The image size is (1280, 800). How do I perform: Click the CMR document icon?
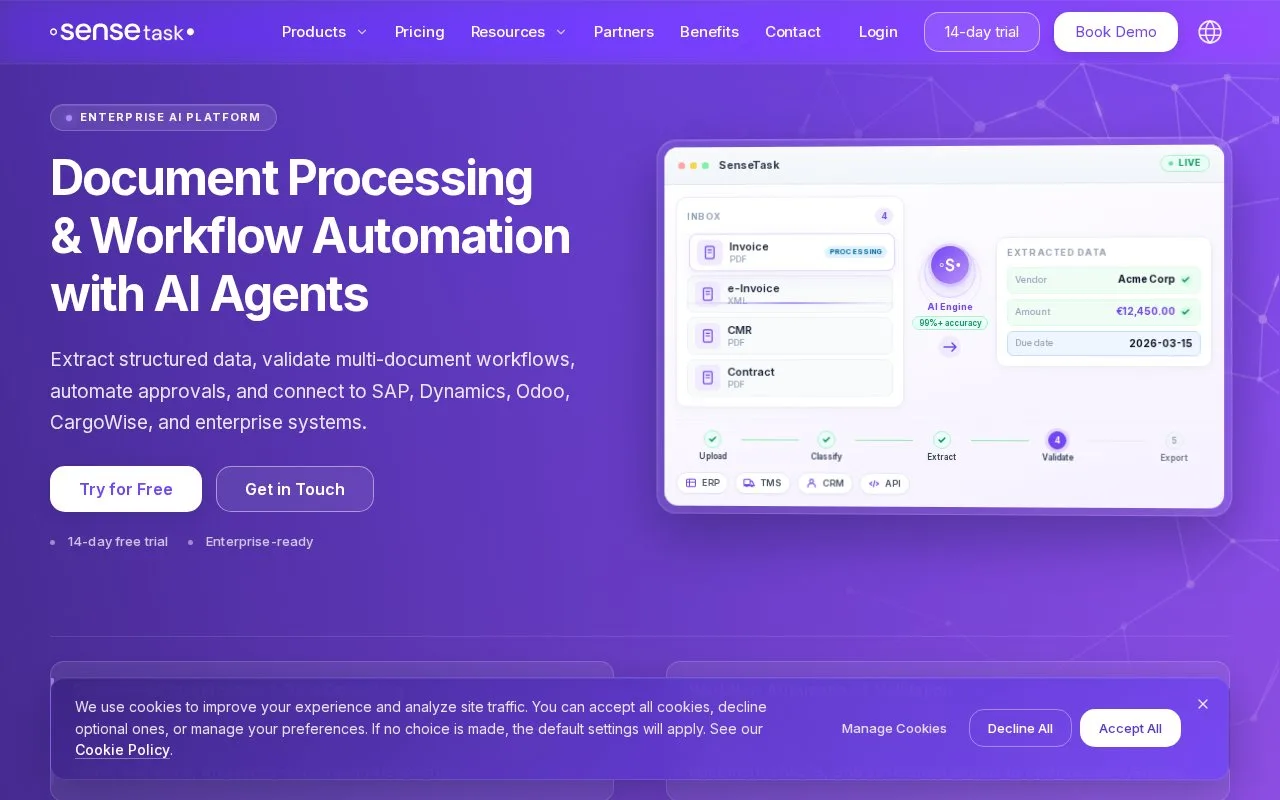(708, 336)
